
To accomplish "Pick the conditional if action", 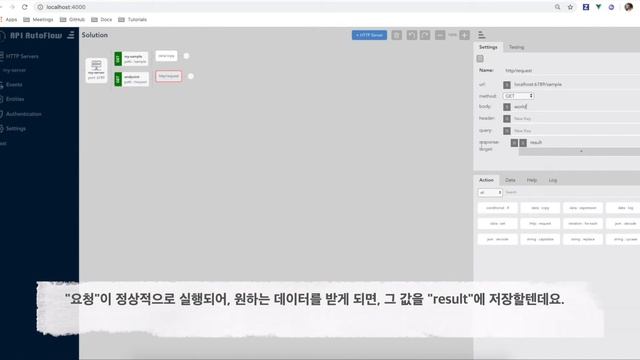I will click(498, 208).
